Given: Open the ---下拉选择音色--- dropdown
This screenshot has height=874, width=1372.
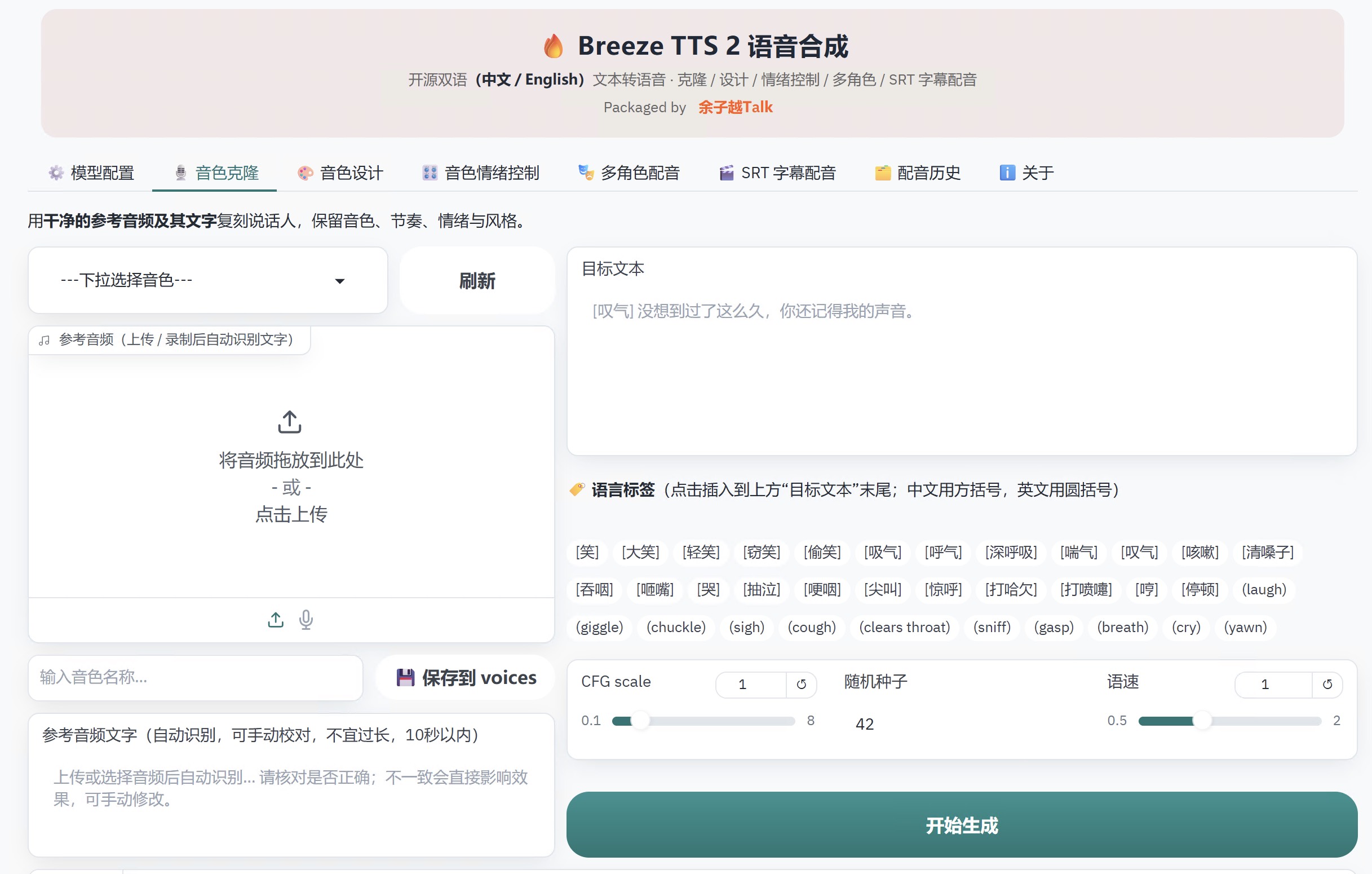Looking at the screenshot, I should click(208, 280).
